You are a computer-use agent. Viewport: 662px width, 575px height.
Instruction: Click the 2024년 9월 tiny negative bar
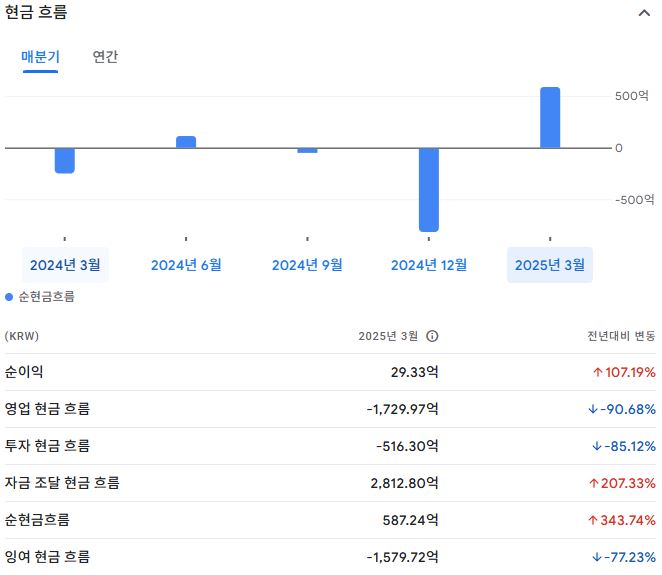(x=307, y=150)
